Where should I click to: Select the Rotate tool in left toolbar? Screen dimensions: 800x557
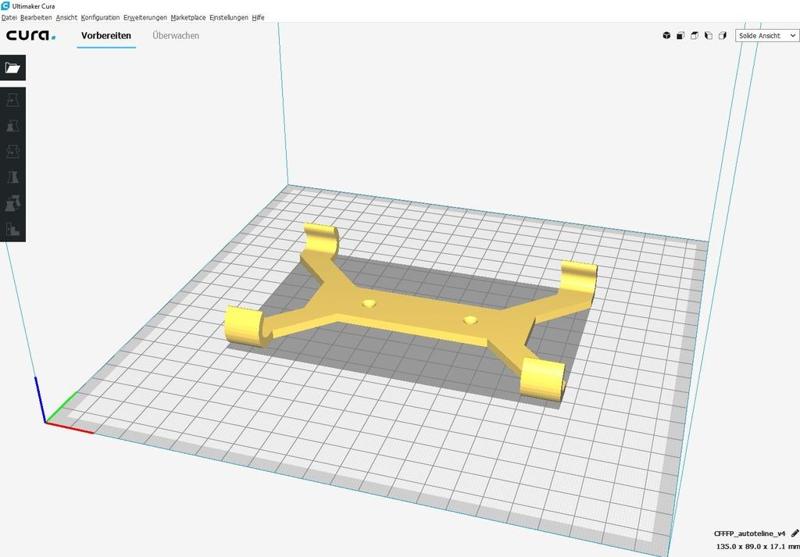coord(13,151)
